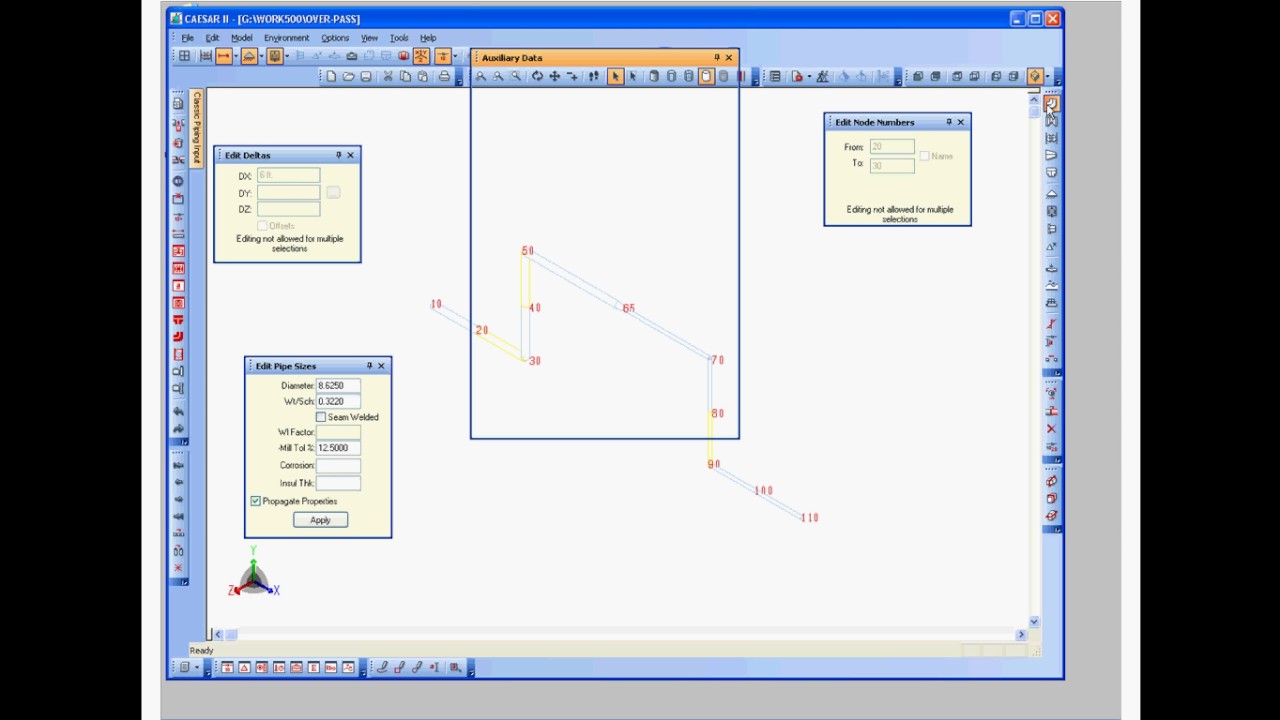Toggle the Offsets checkbox in Edit Deltas
Viewport: 1280px width, 720px height.
pyautogui.click(x=262, y=226)
